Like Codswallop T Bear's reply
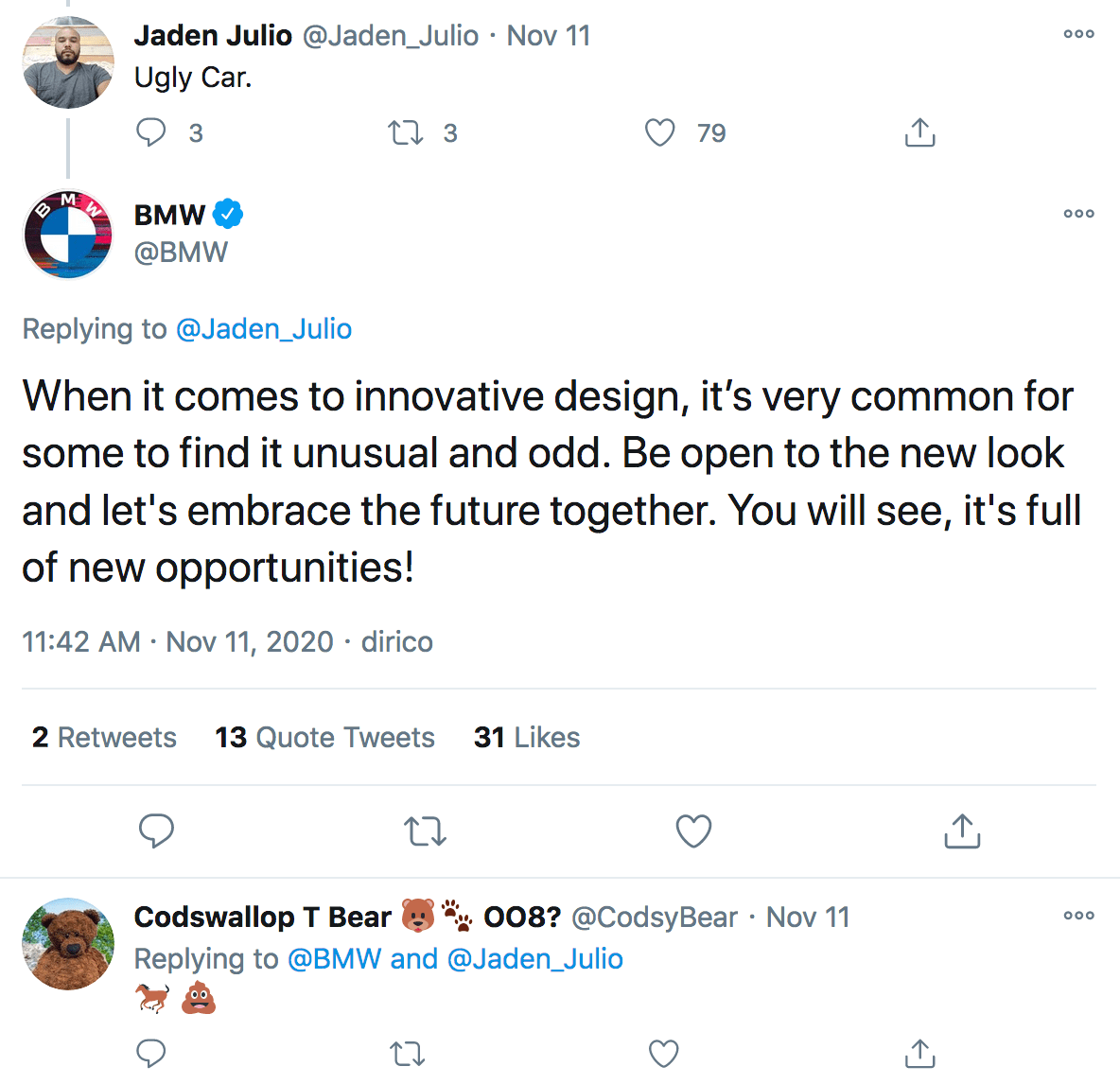The width and height of the screenshot is (1120, 1084). (x=664, y=1053)
